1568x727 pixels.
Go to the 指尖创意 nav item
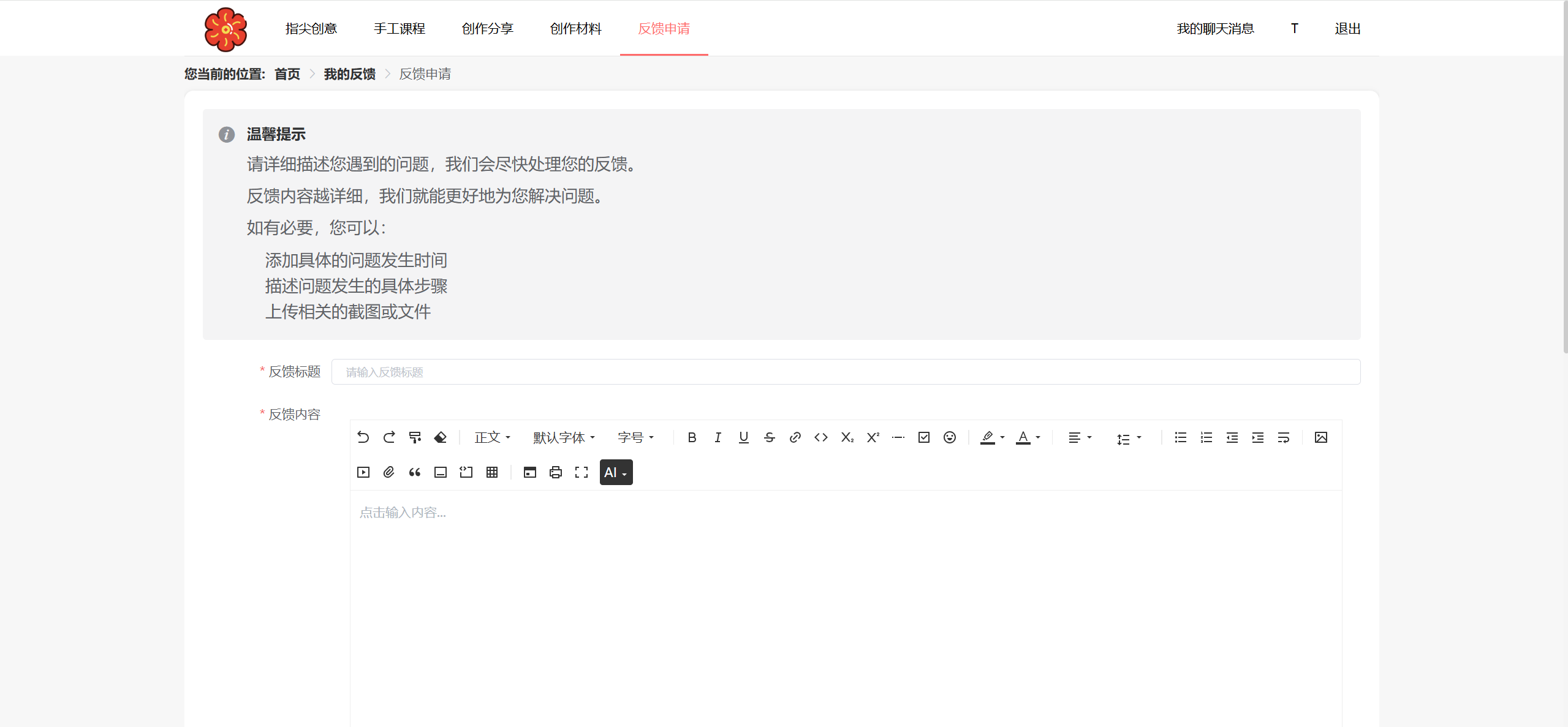pyautogui.click(x=311, y=28)
